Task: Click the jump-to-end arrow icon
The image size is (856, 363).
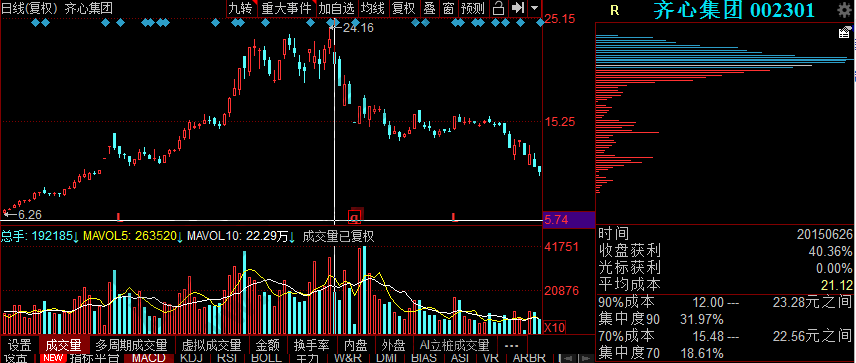Action: coord(518,8)
